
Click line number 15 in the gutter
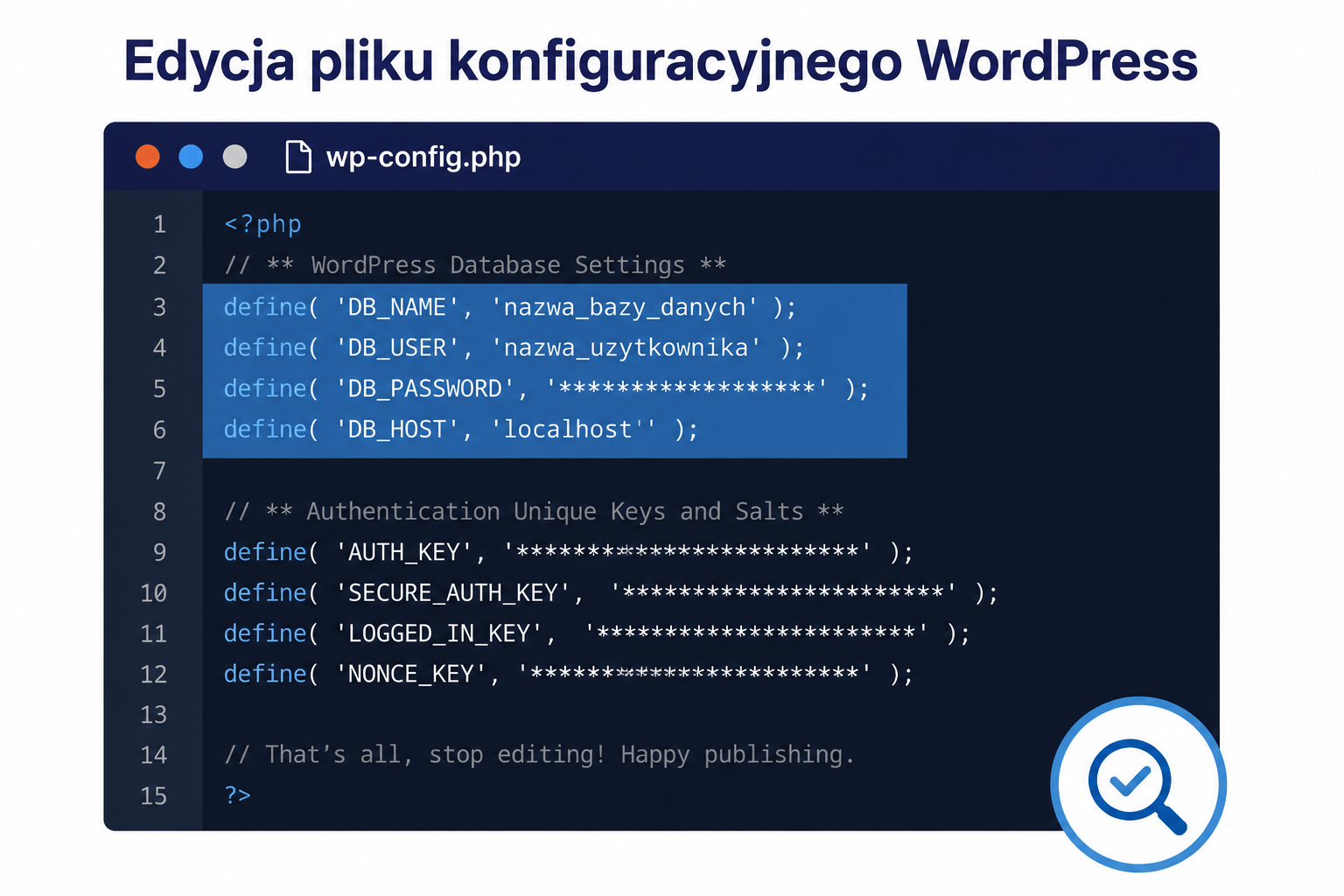(x=153, y=796)
